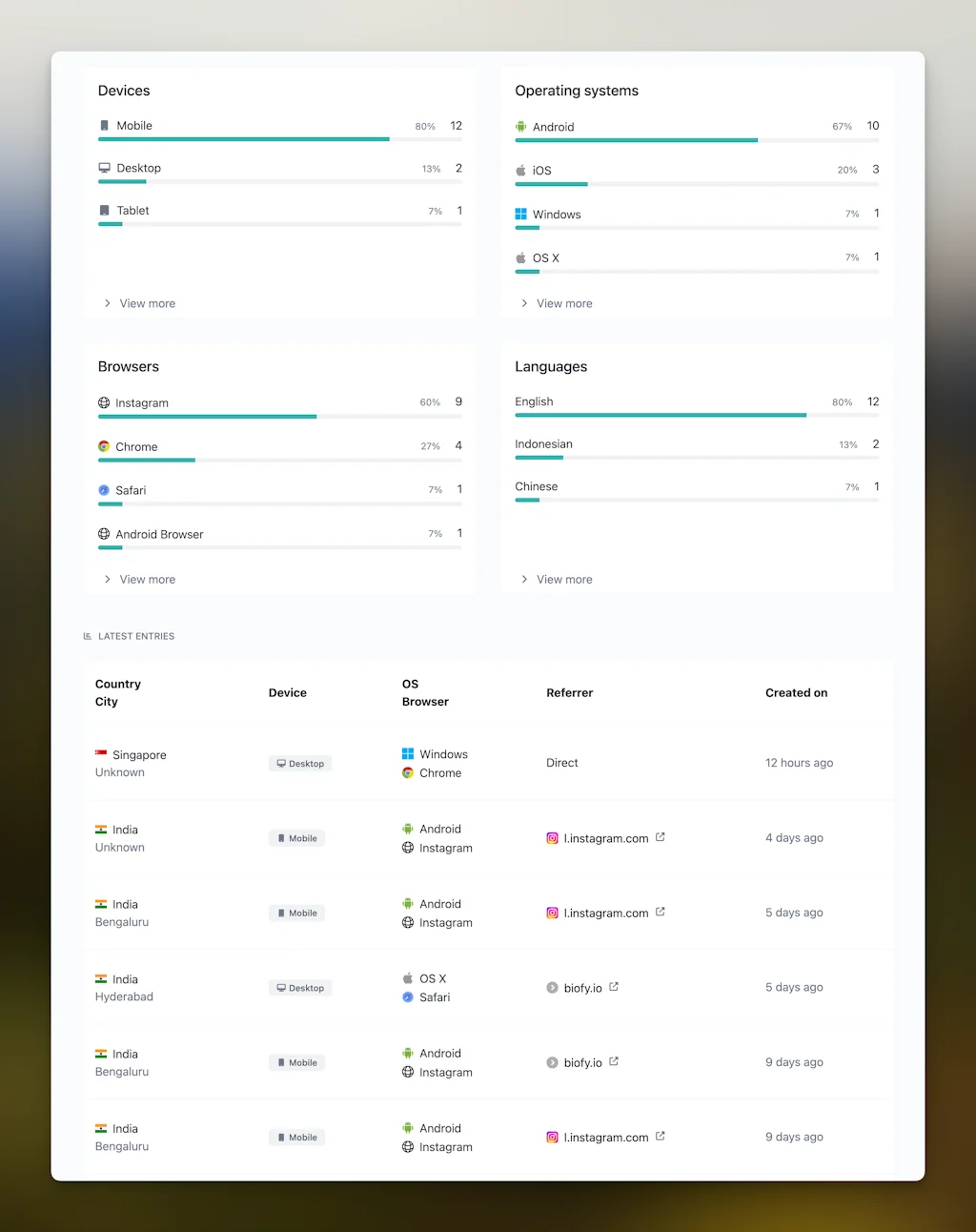This screenshot has height=1232, width=976.
Task: Open the l.instagram.com referrer link
Action: click(x=606, y=838)
